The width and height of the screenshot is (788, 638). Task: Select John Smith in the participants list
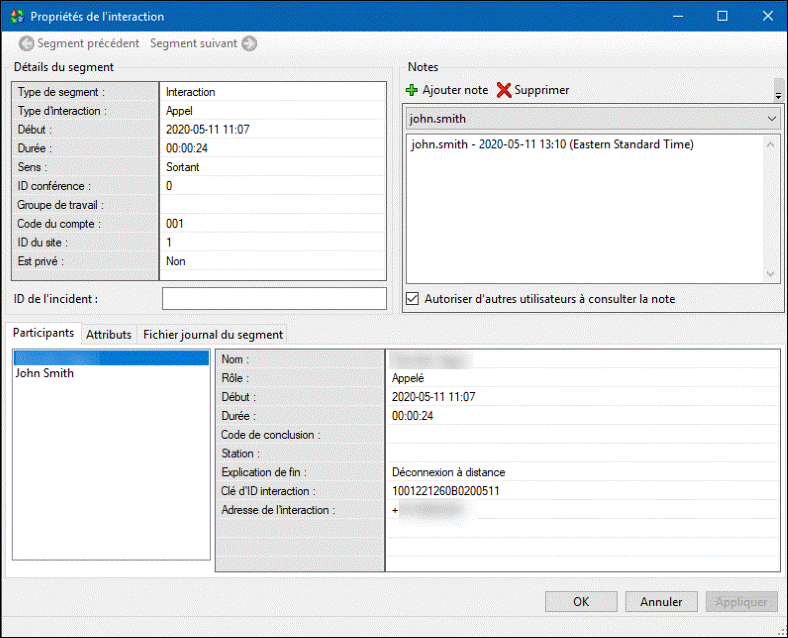[x=45, y=374]
